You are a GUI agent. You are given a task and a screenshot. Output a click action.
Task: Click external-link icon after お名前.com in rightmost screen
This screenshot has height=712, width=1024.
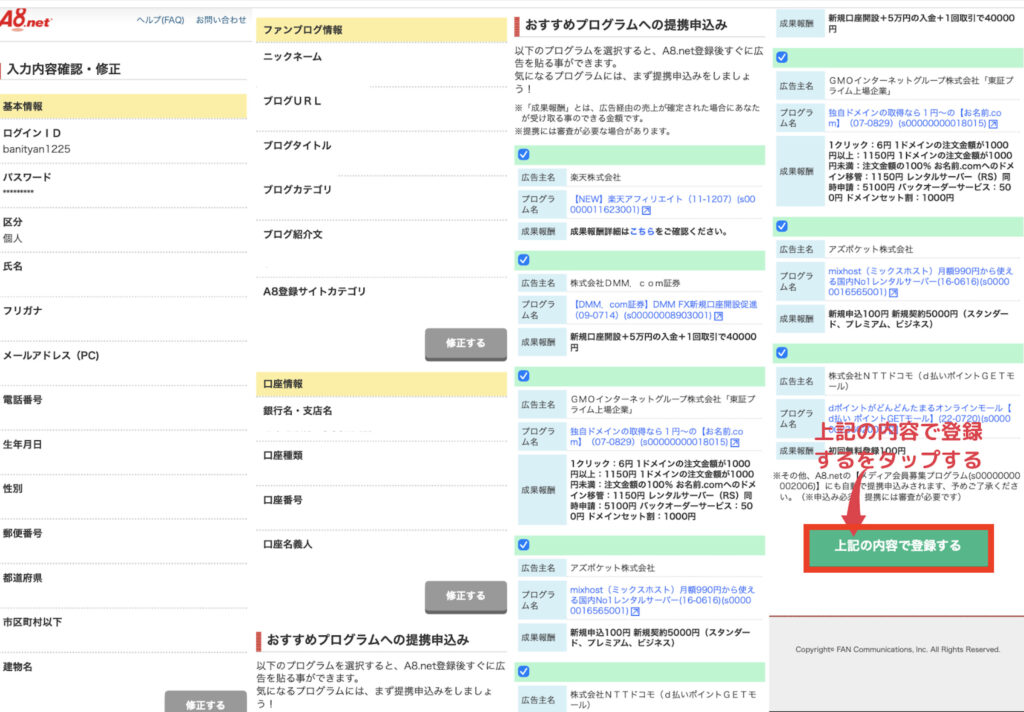pyautogui.click(x=993, y=123)
